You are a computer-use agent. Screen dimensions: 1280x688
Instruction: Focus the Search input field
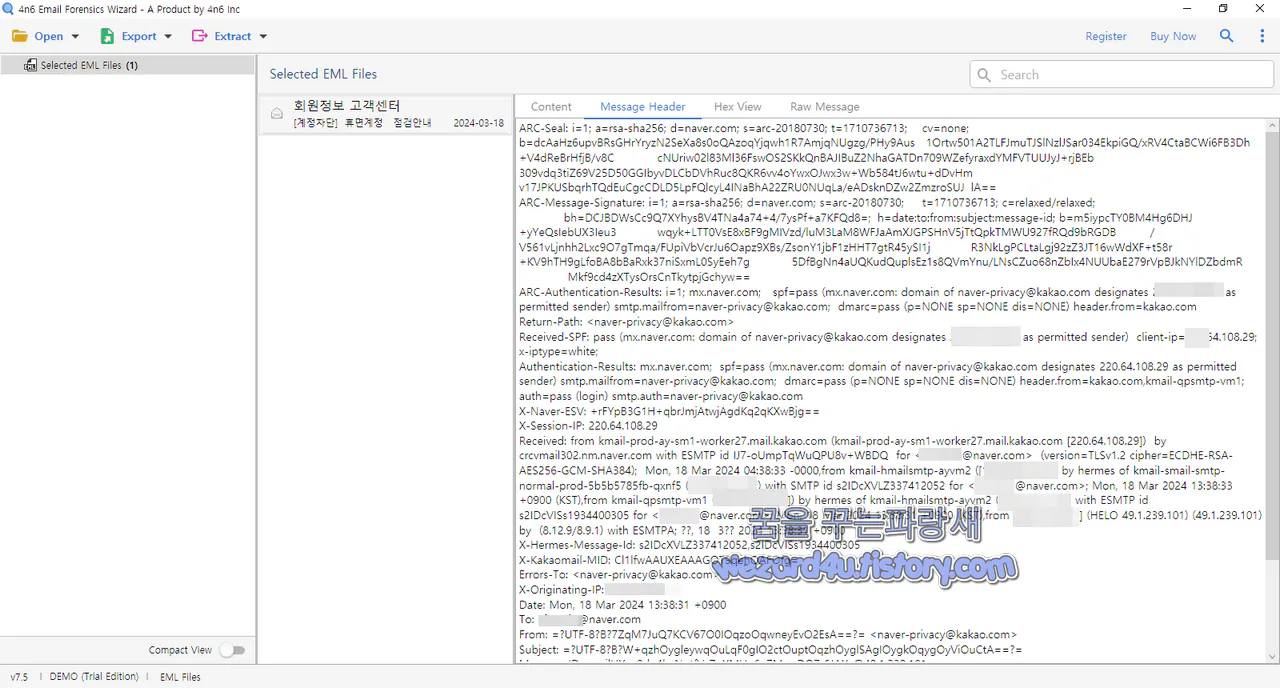point(1124,74)
